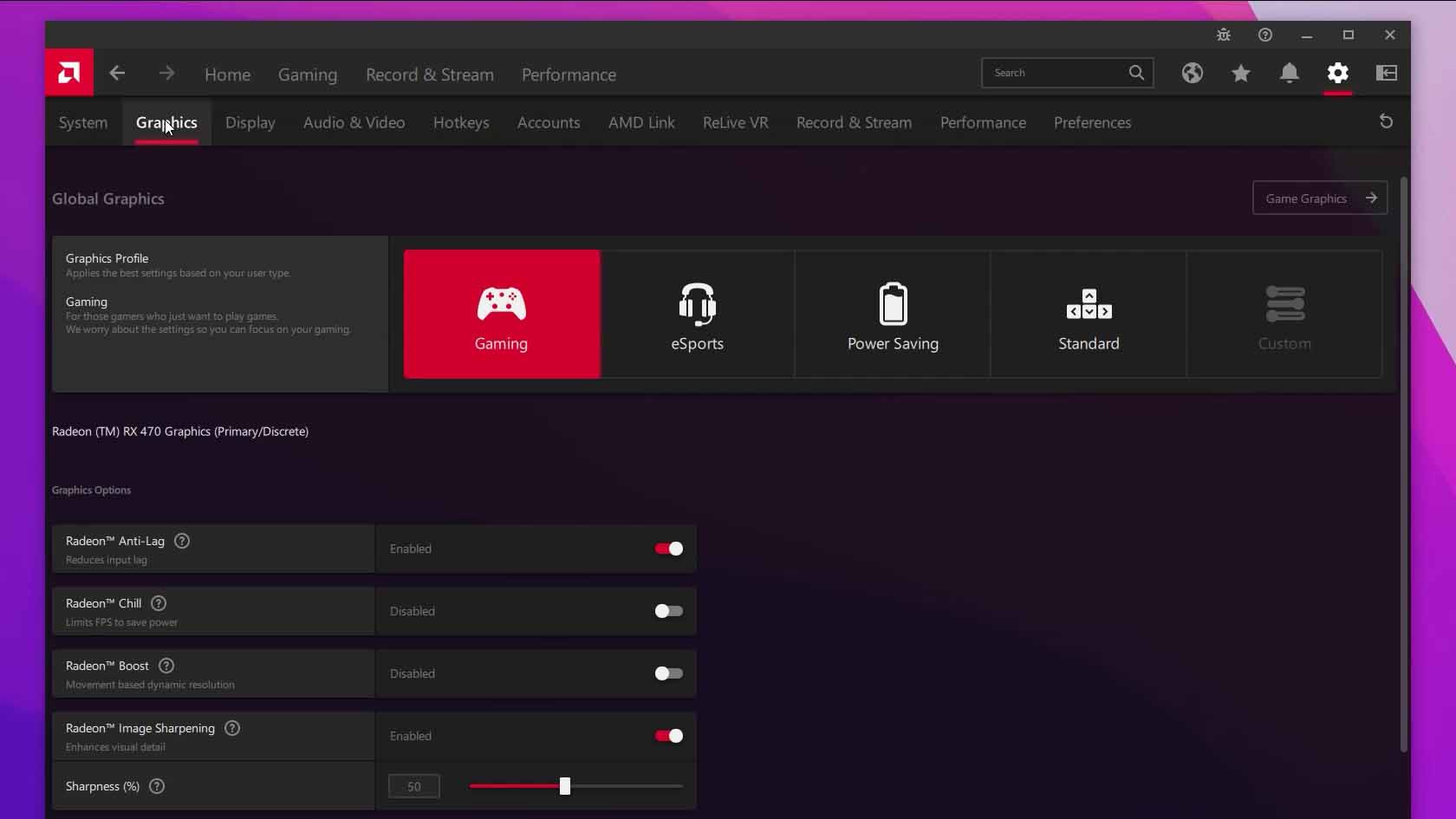This screenshot has height=819, width=1456.
Task: Open Game Graphics settings
Action: tap(1318, 198)
